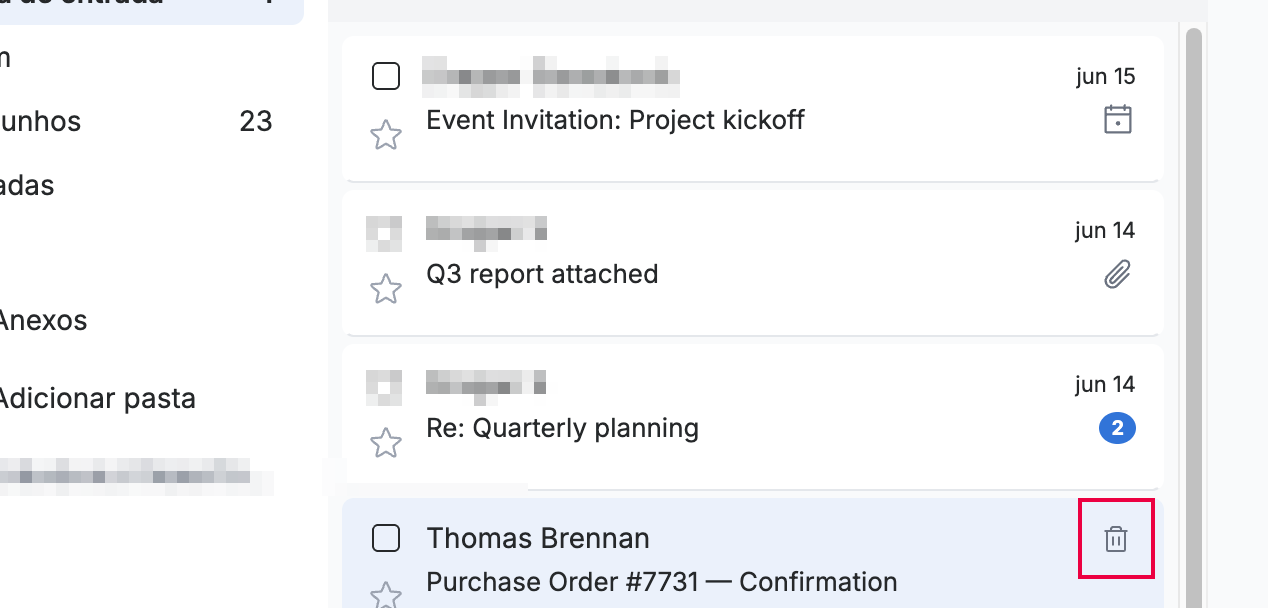This screenshot has height=608, width=1268.
Task: Delete the Thomas Brennan email with trash icon
Action: [1116, 539]
